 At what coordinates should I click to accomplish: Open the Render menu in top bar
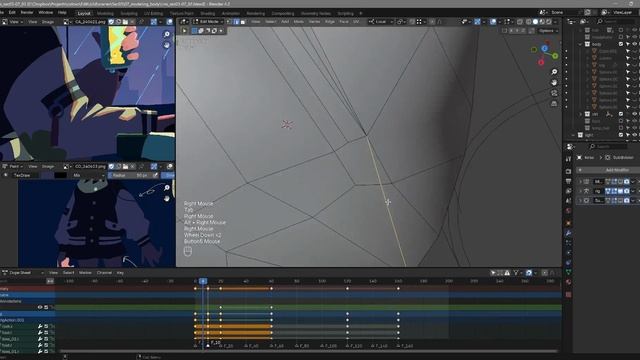tap(27, 13)
